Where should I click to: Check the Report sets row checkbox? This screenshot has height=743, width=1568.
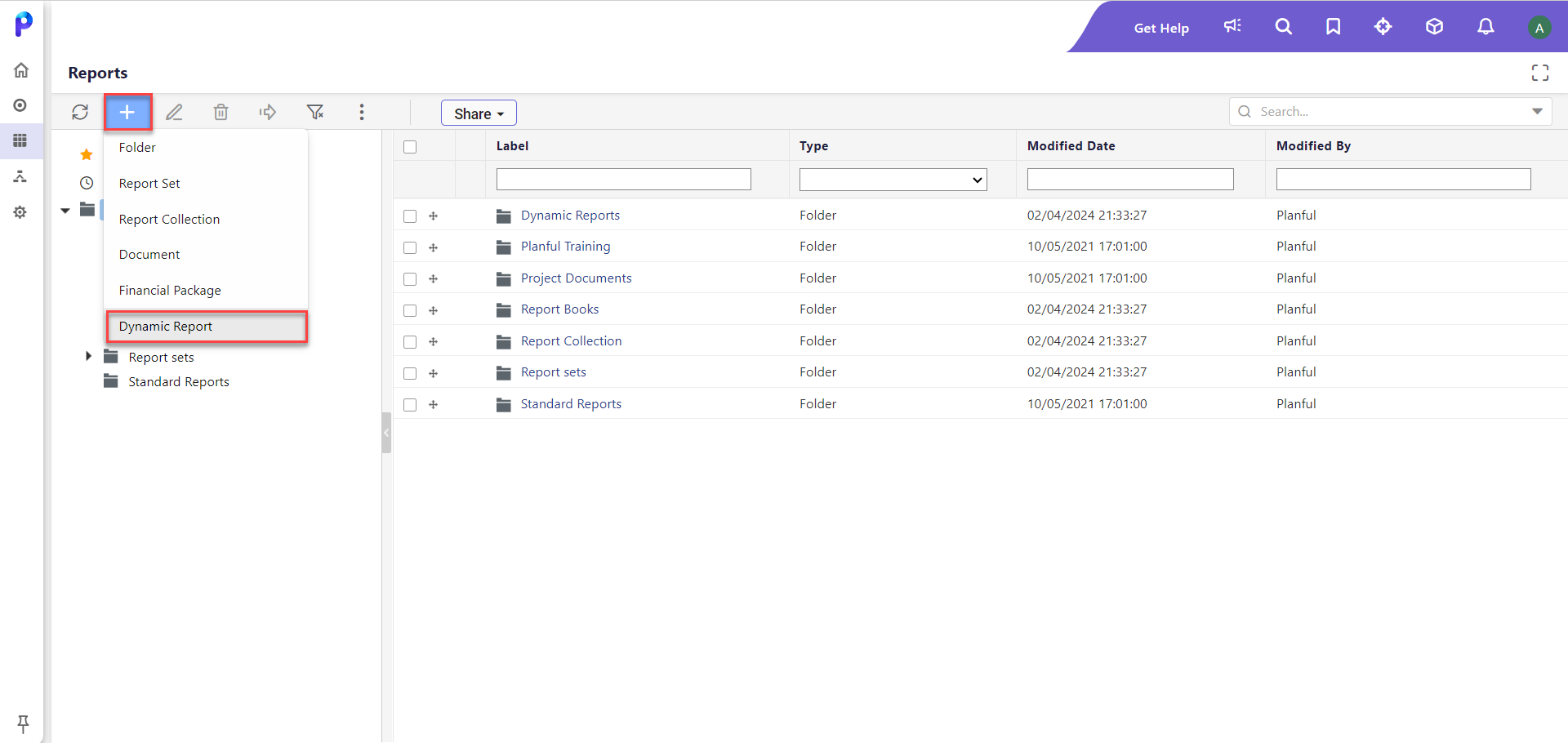410,373
